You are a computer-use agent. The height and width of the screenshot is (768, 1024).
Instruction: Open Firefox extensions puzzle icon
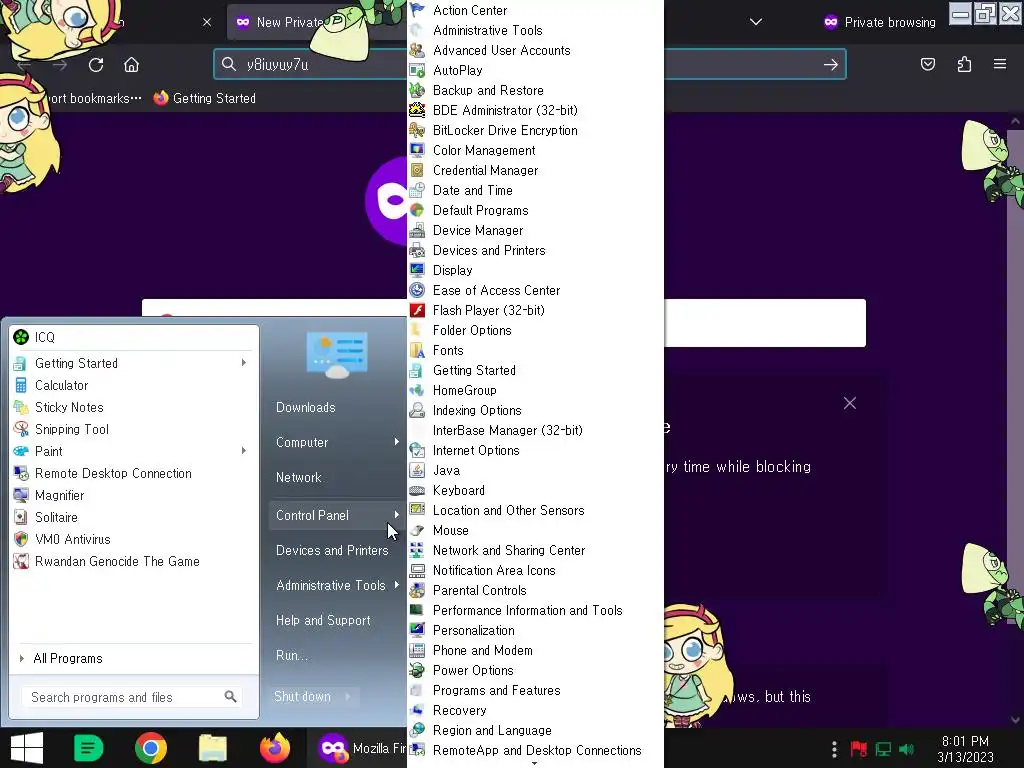point(964,64)
